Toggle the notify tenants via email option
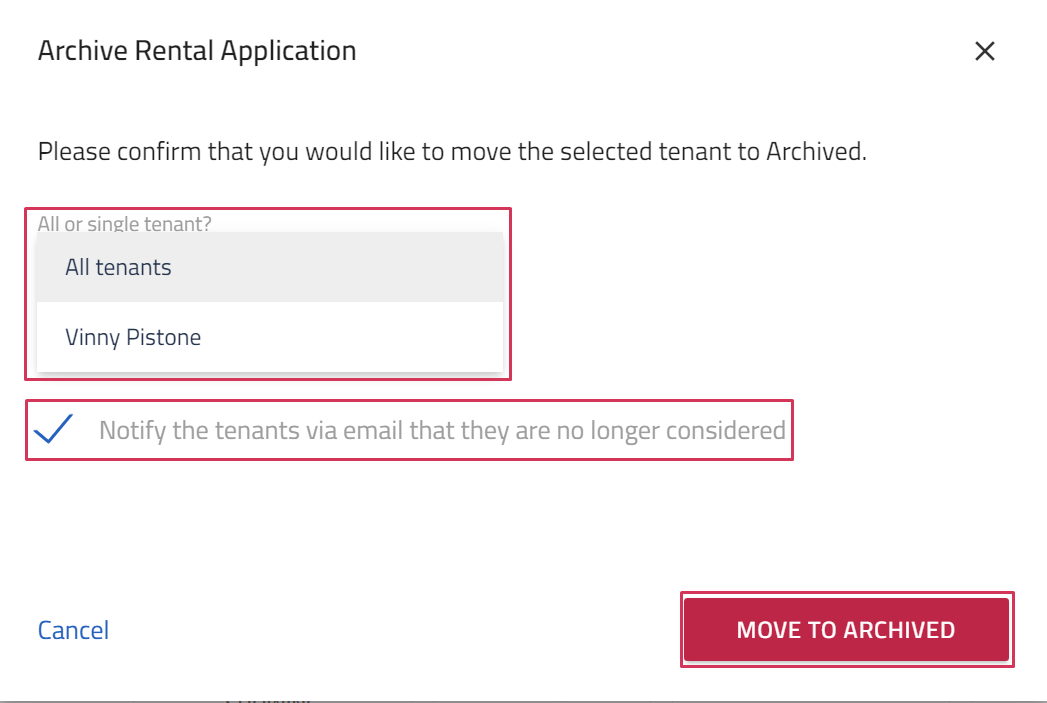The image size is (1047, 703). coord(53,429)
